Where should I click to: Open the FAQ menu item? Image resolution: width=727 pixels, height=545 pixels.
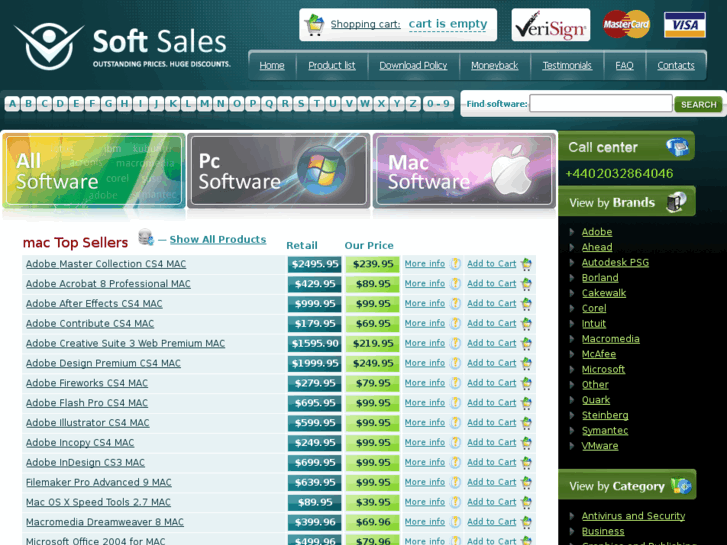(624, 65)
